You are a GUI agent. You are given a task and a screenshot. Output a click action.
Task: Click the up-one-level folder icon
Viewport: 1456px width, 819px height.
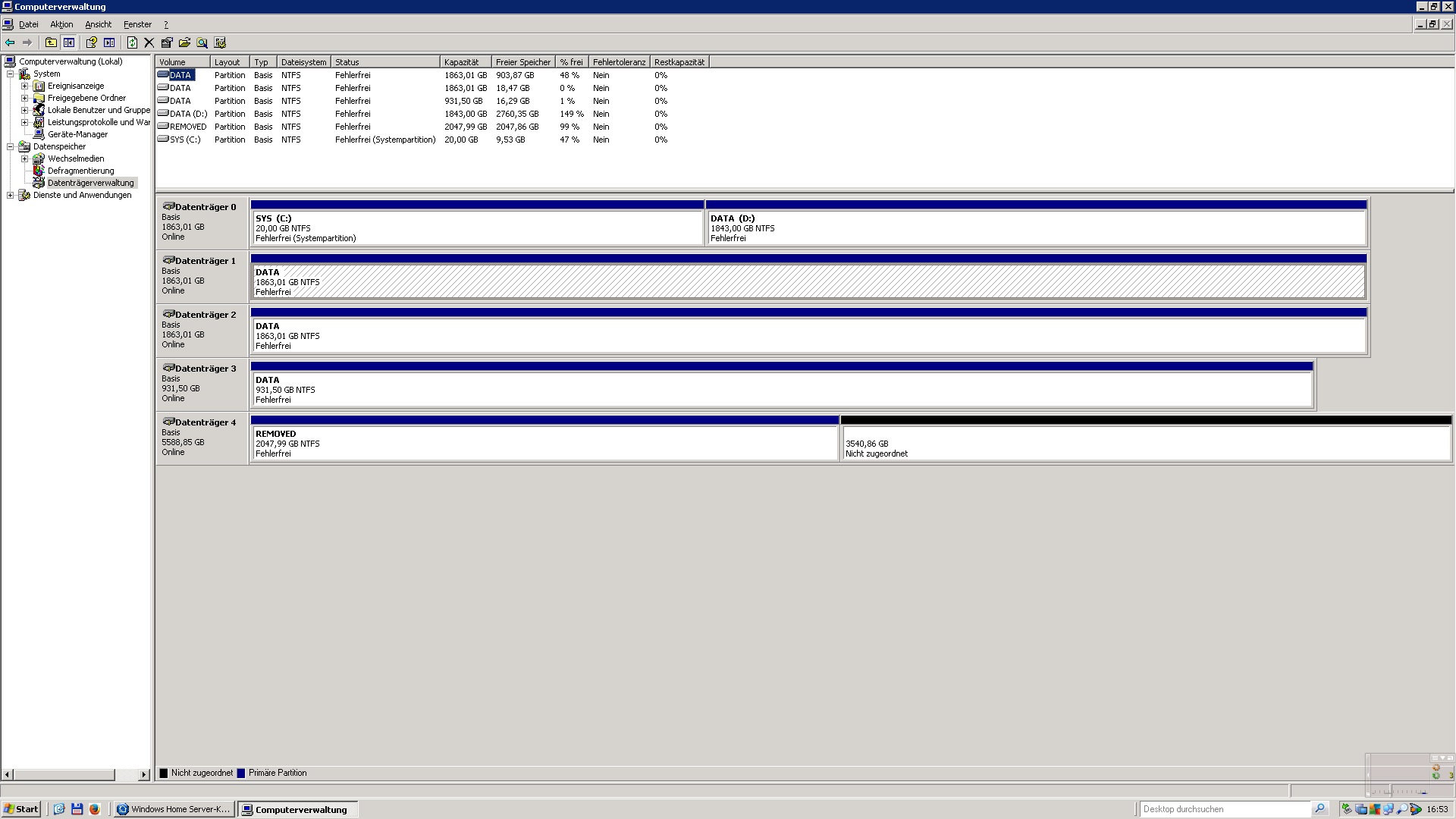click(x=51, y=43)
